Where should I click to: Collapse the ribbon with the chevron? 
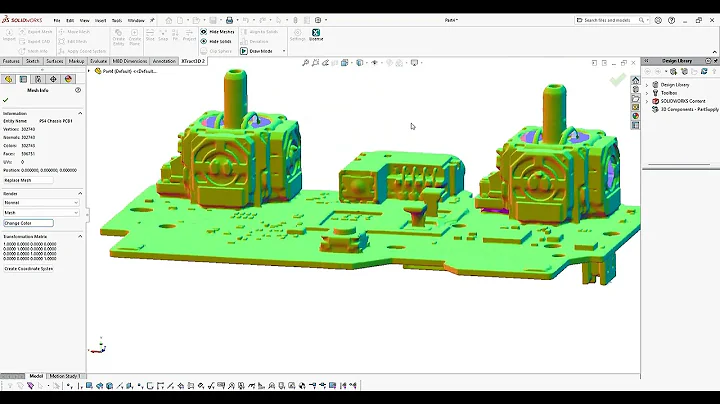714,52
